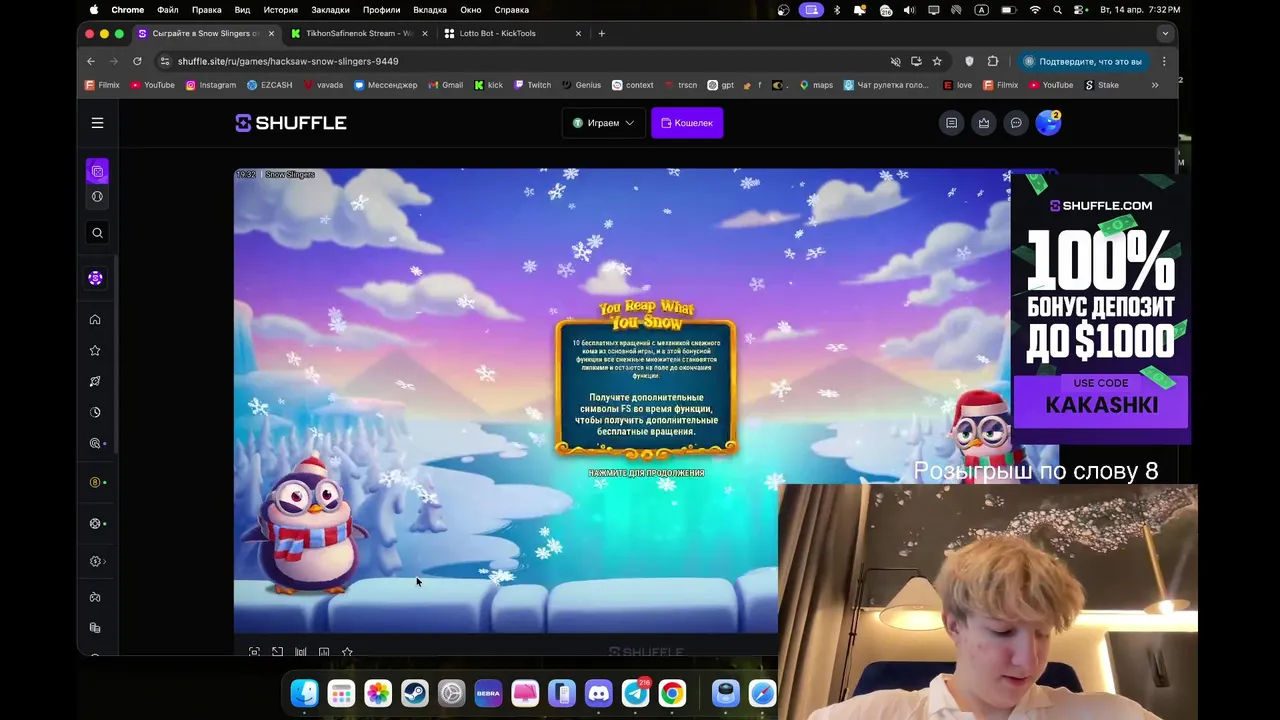Screen dimensions: 1280x720
Task: Open the stacked-buildings icon at the sidebar bottom
Action: click(95, 628)
